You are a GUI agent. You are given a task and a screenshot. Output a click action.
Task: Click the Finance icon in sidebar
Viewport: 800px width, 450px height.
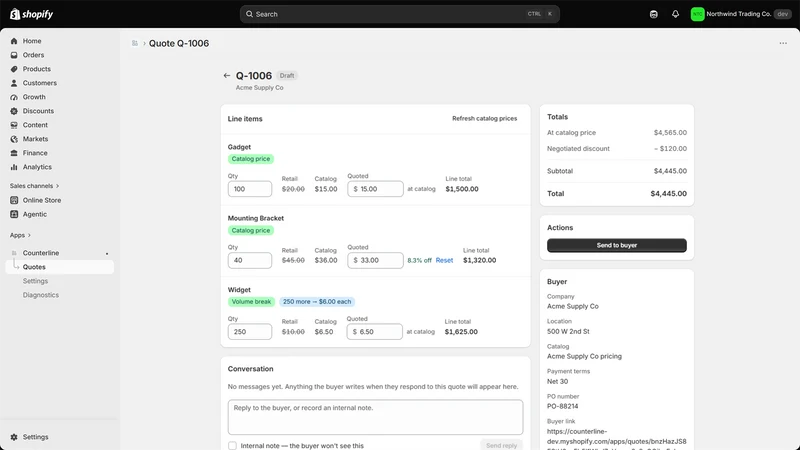click(x=14, y=153)
